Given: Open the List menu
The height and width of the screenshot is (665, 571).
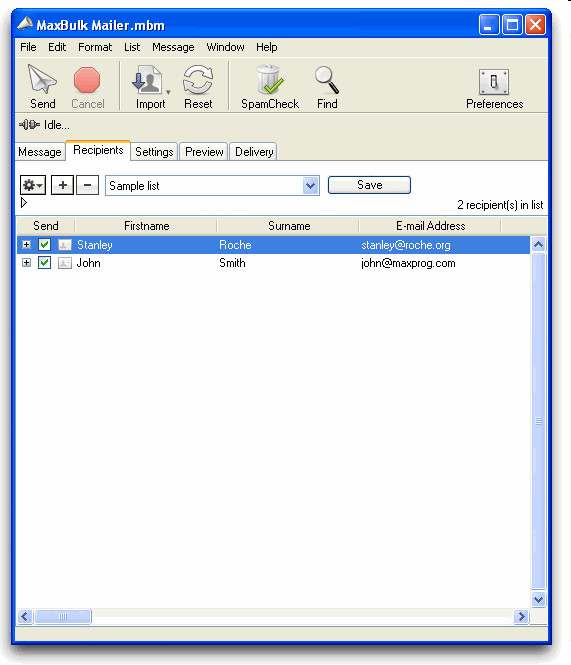Looking at the screenshot, I should (x=132, y=47).
